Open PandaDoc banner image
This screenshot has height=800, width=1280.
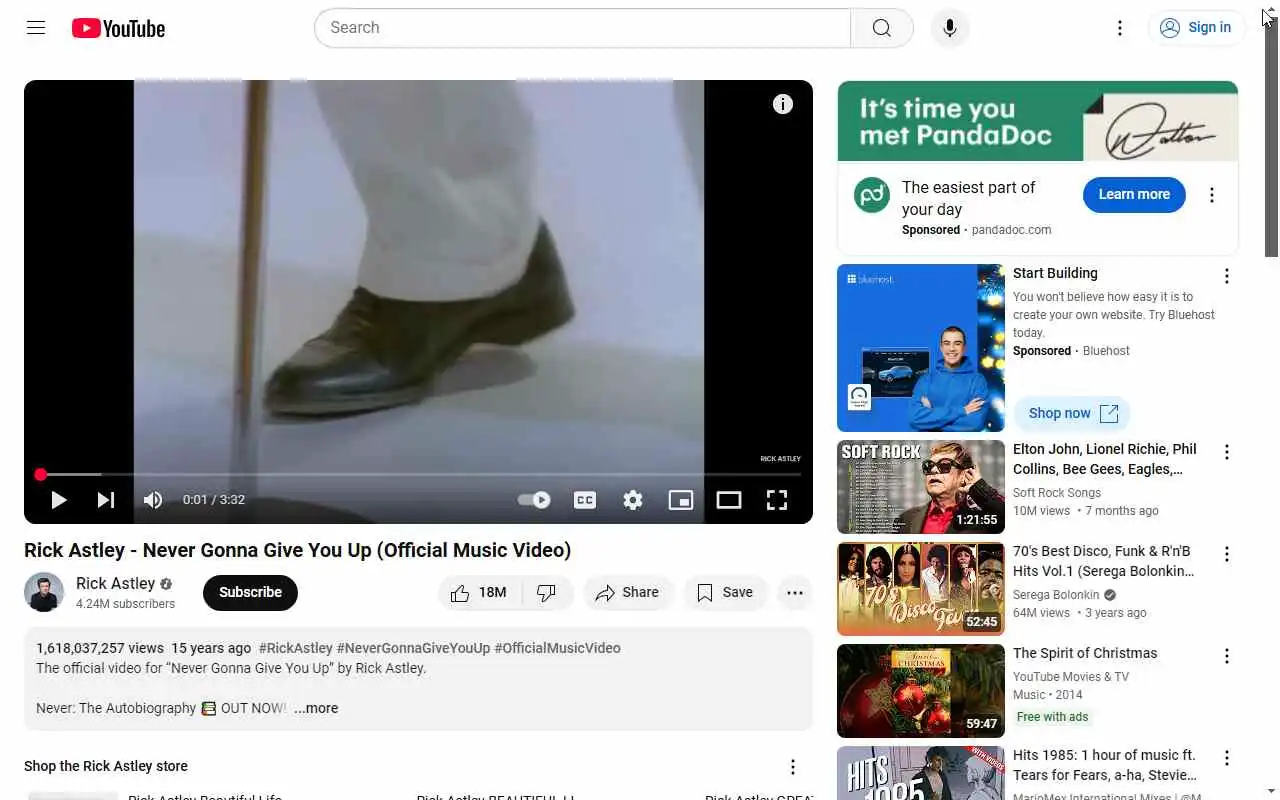[x=1038, y=121]
